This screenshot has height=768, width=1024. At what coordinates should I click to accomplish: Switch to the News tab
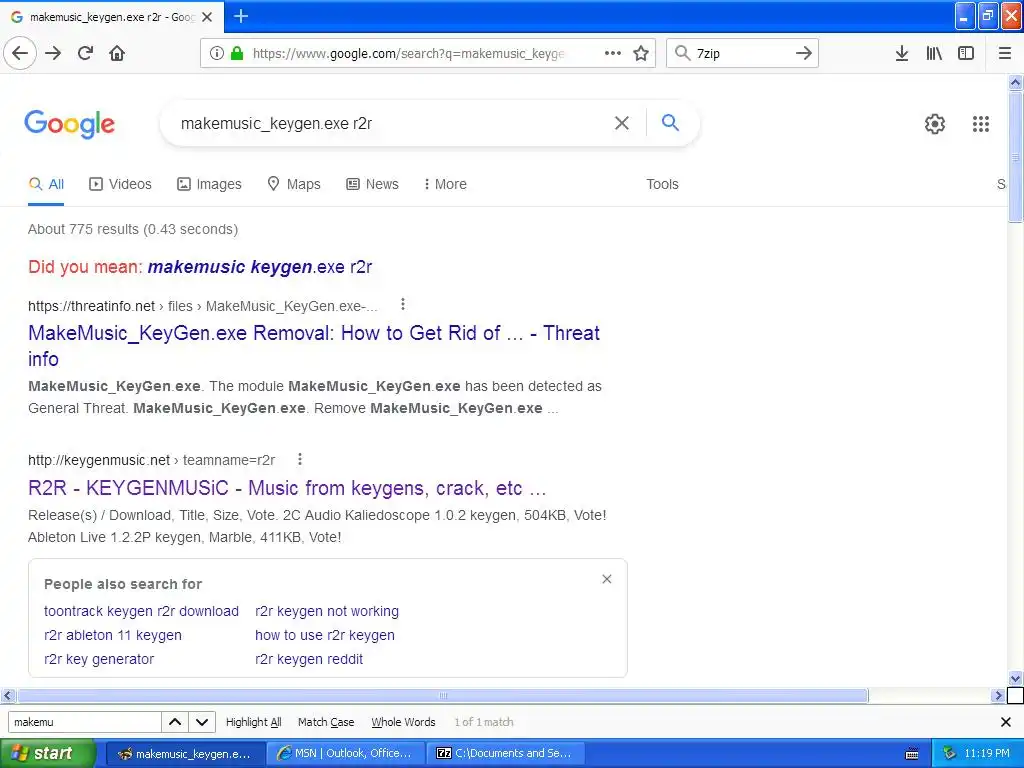[372, 184]
